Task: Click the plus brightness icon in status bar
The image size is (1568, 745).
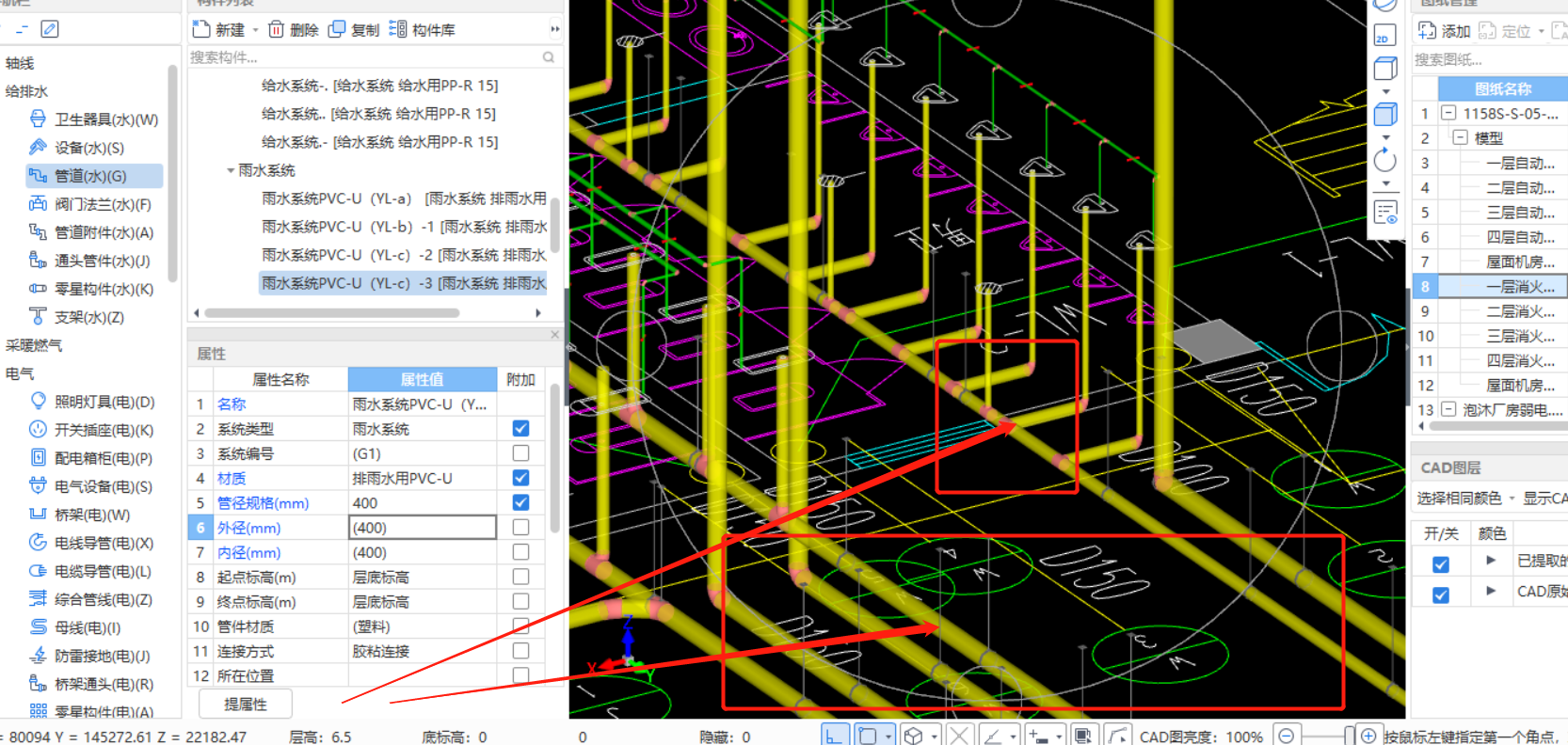Action: pyautogui.click(x=1368, y=736)
